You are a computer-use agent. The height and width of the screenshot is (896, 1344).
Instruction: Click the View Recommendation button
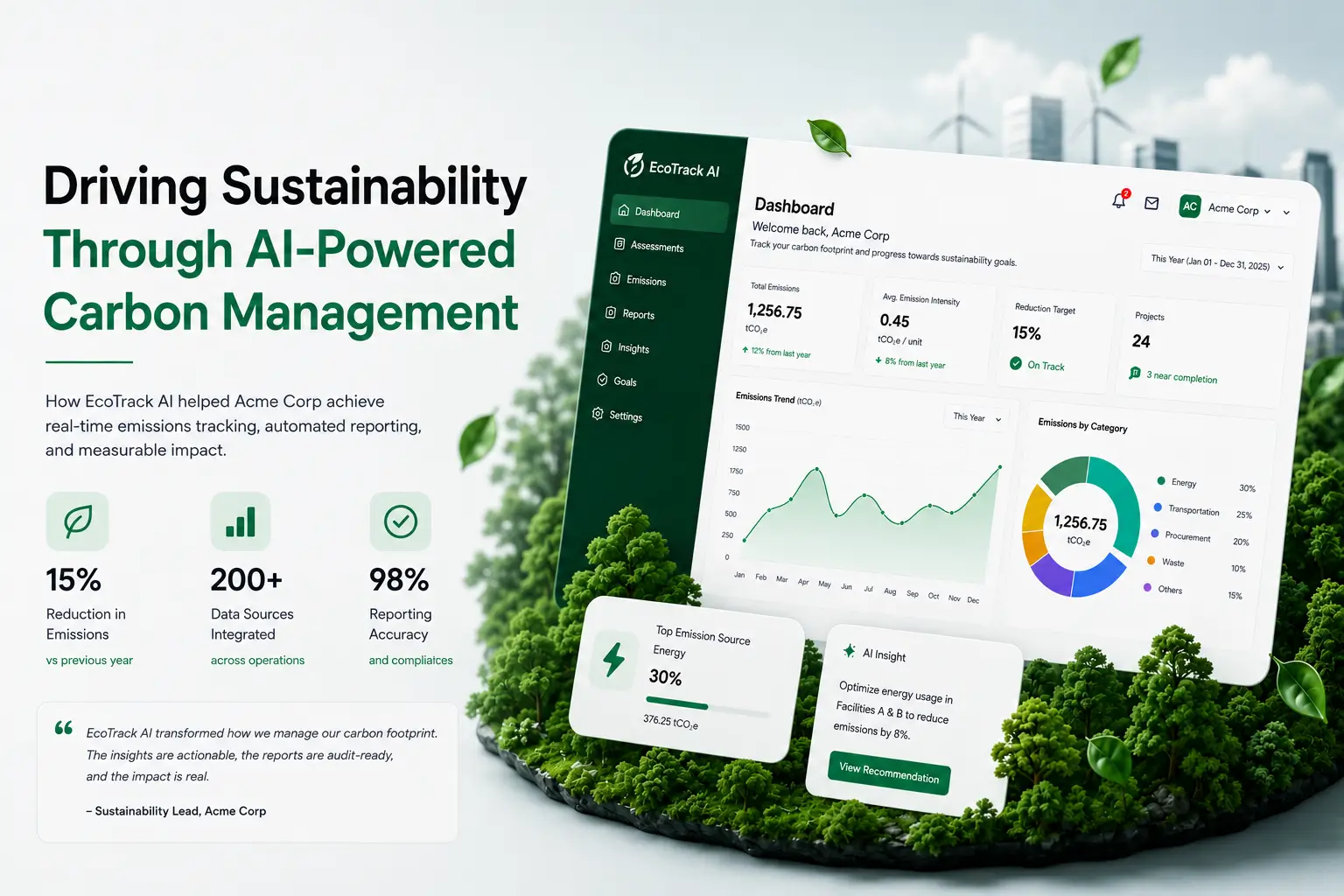pyautogui.click(x=889, y=773)
